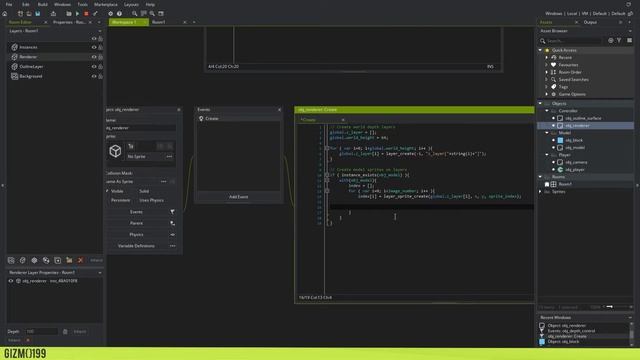The image size is (640, 360).
Task: Open the Help info toolbar icon
Action: [119, 13]
